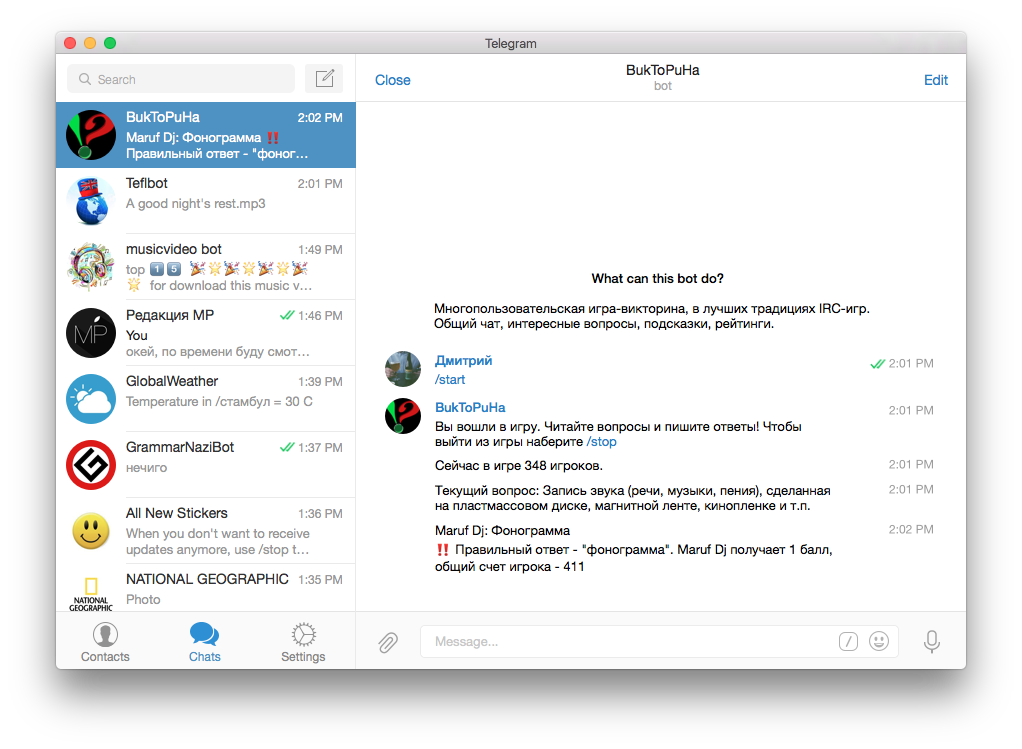Click Дмитрий's avatar in conversation
This screenshot has width=1022, height=749.
tap(403, 369)
